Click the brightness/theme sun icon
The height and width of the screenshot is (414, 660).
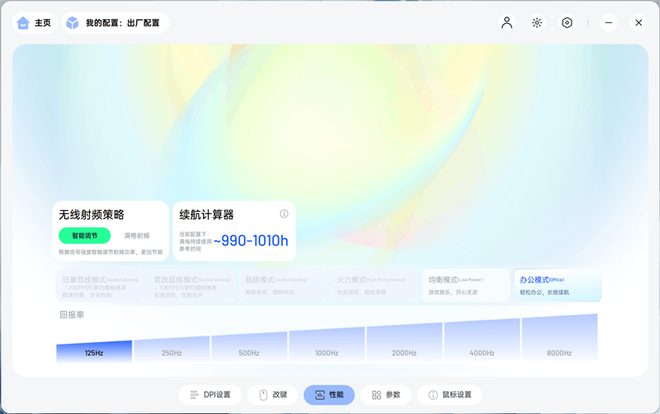[x=537, y=23]
